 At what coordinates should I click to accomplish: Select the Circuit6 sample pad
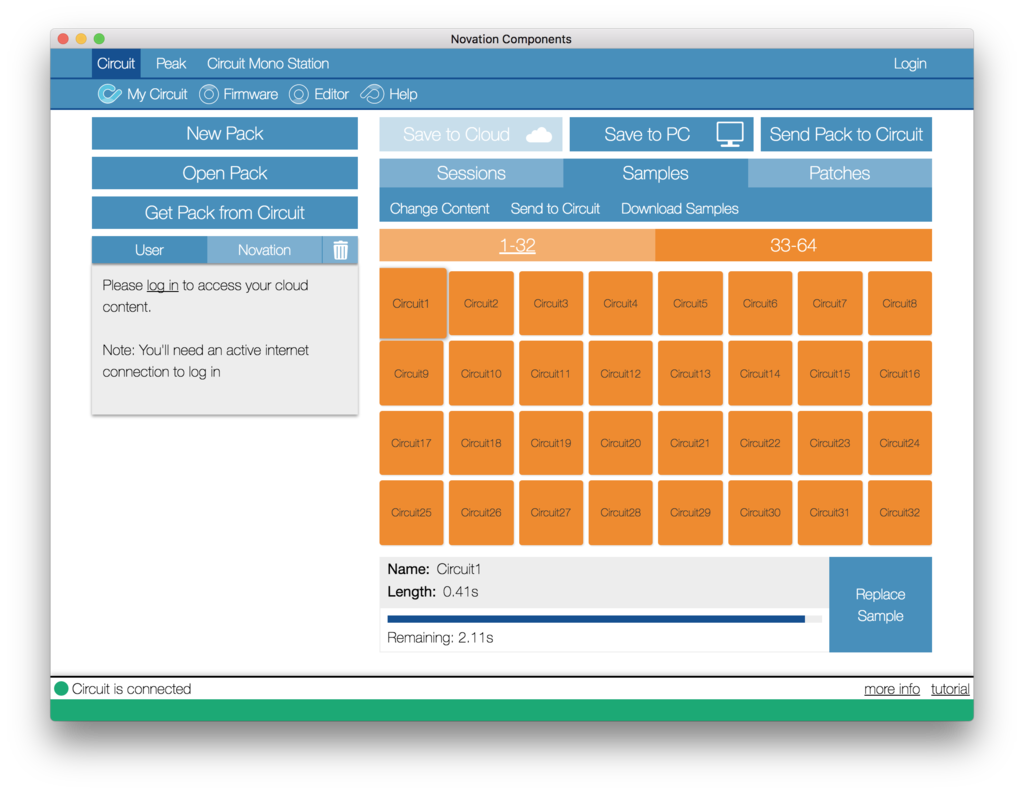click(760, 304)
